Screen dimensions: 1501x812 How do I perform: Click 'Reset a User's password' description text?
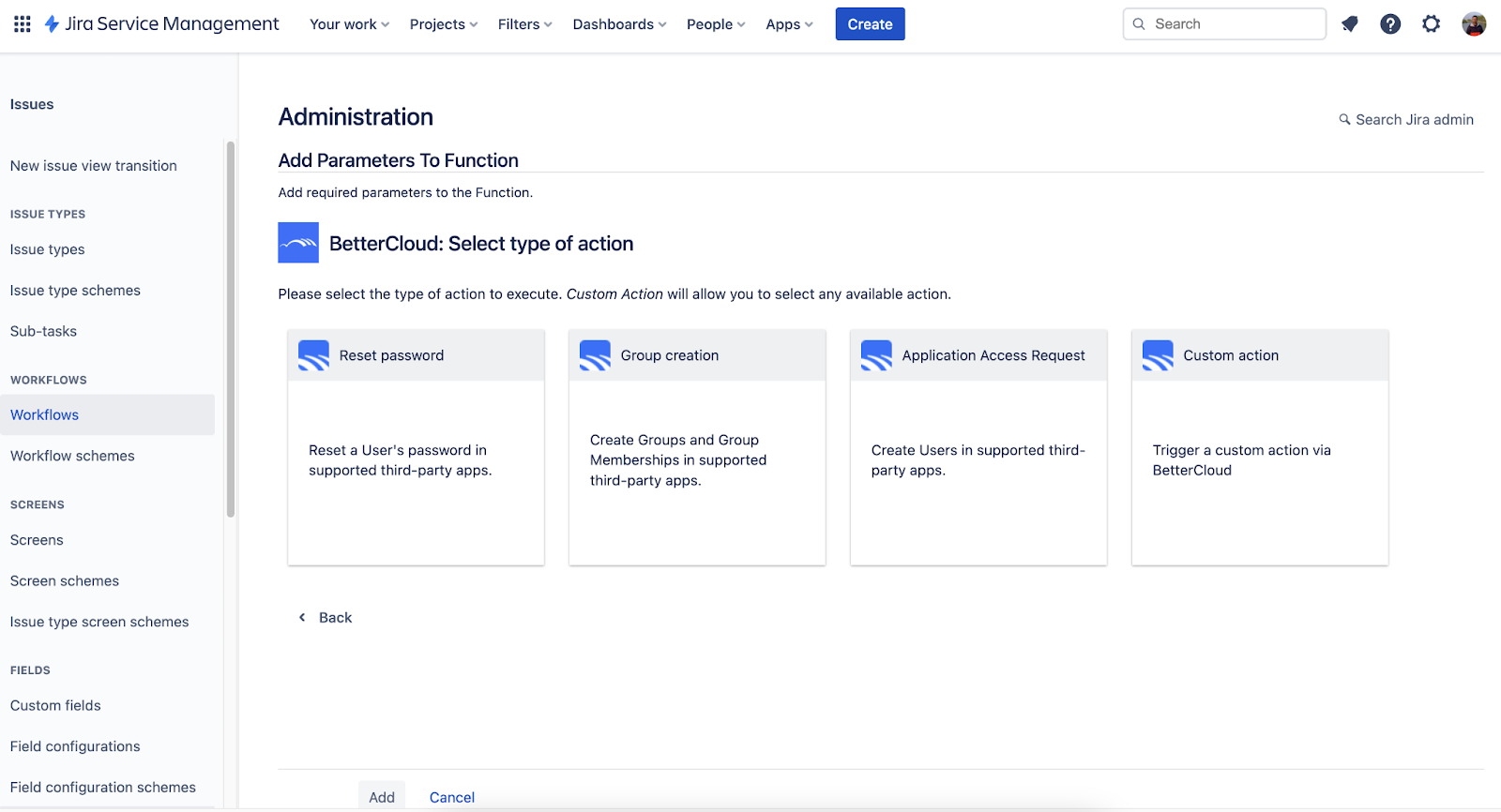[401, 460]
